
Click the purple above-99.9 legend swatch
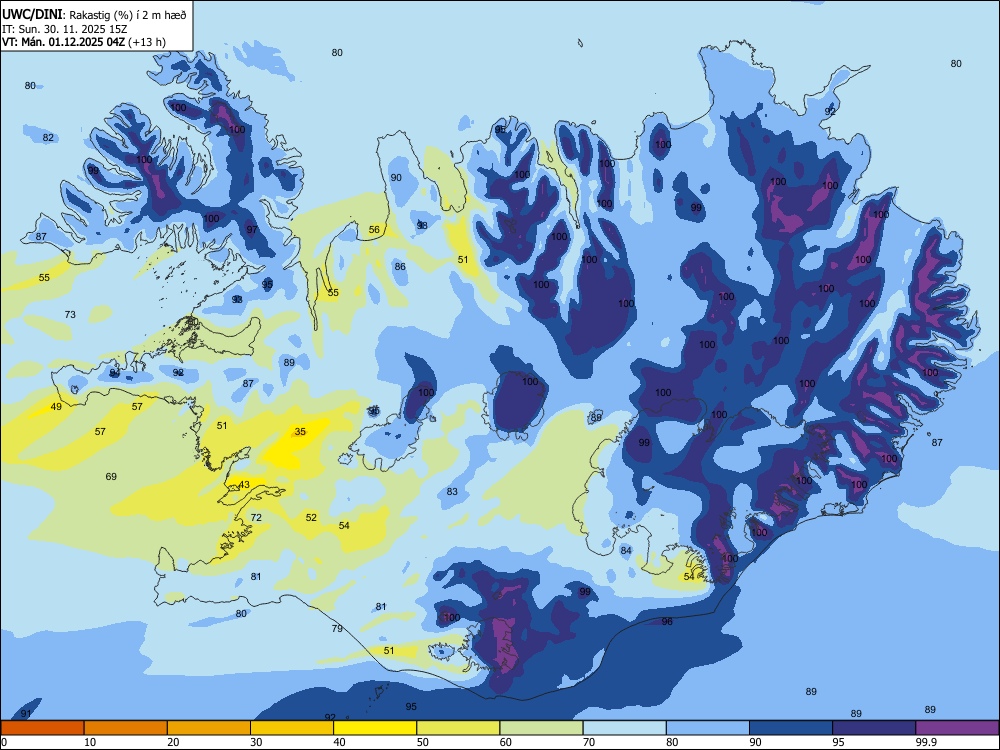coord(957,728)
